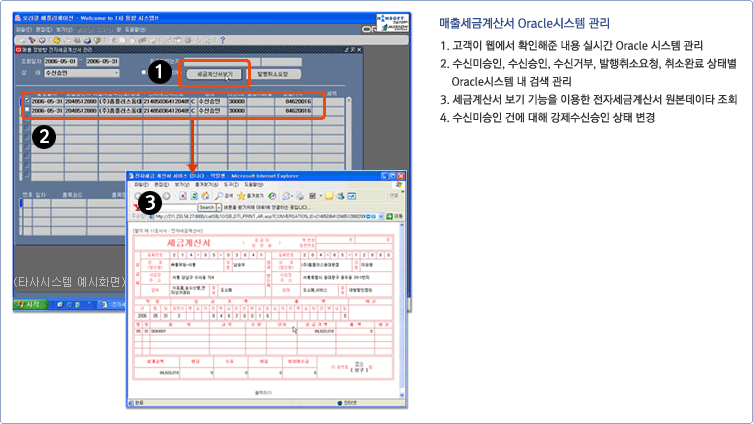Click the 세금계산서보기 button
This screenshot has height=424, width=753.
click(x=215, y=74)
